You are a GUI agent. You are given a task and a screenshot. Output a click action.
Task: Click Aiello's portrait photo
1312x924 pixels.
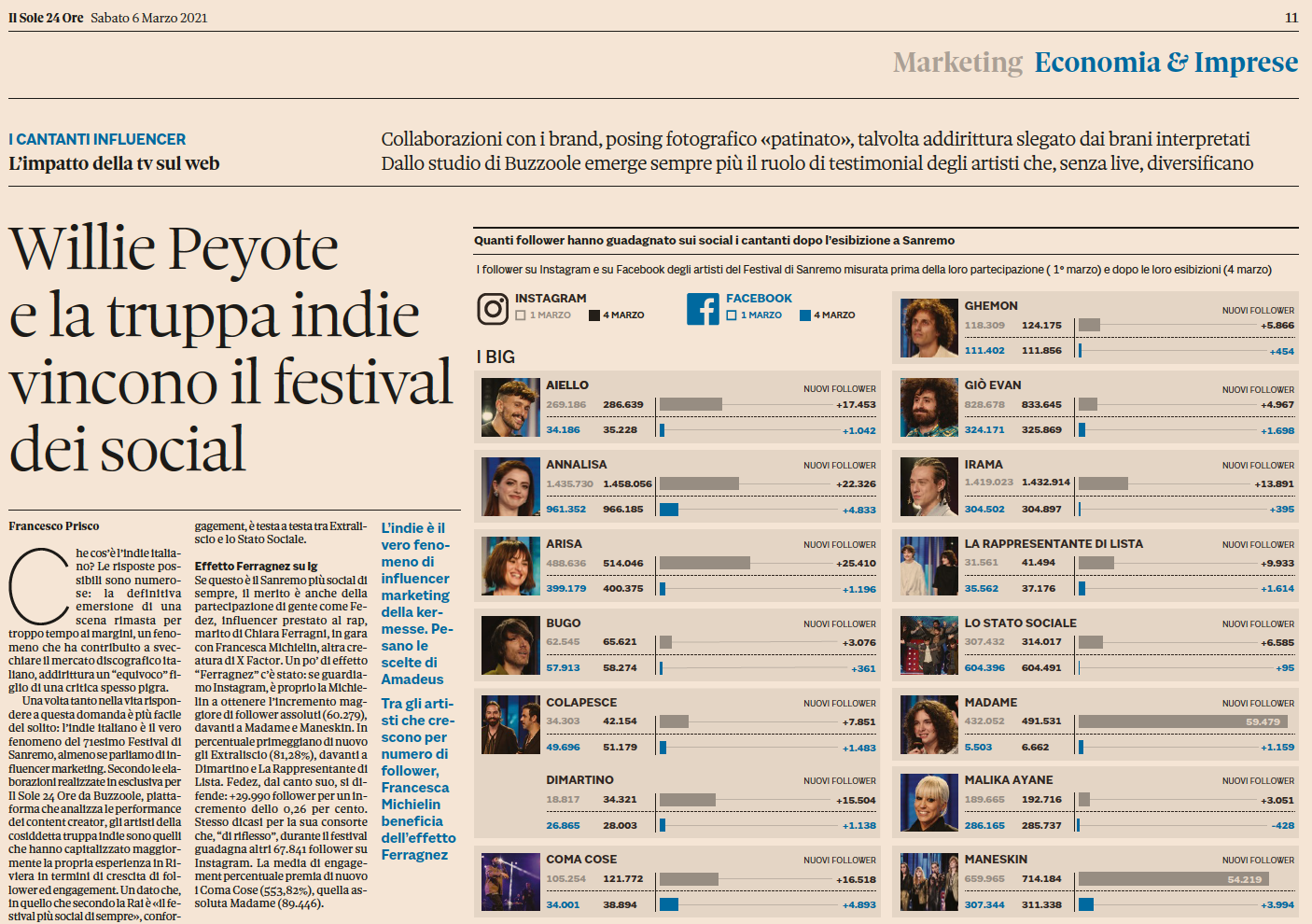point(510,408)
